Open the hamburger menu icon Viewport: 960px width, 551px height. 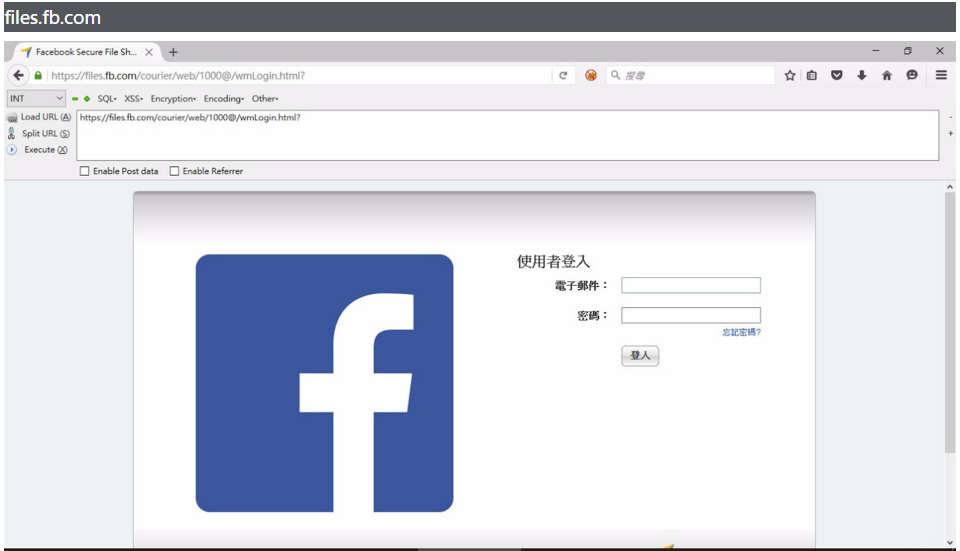pyautogui.click(x=942, y=75)
